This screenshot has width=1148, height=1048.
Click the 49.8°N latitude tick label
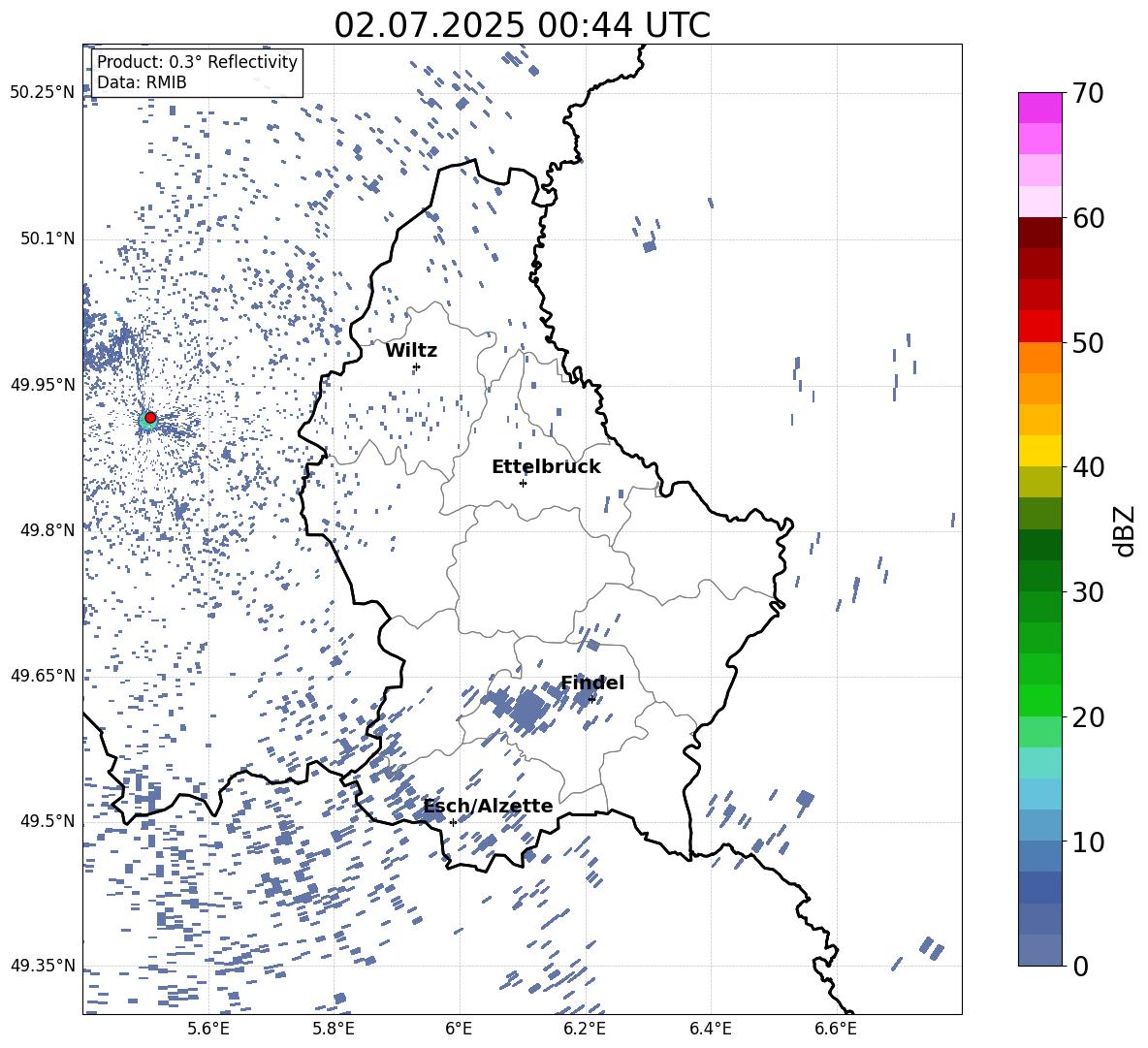(48, 530)
